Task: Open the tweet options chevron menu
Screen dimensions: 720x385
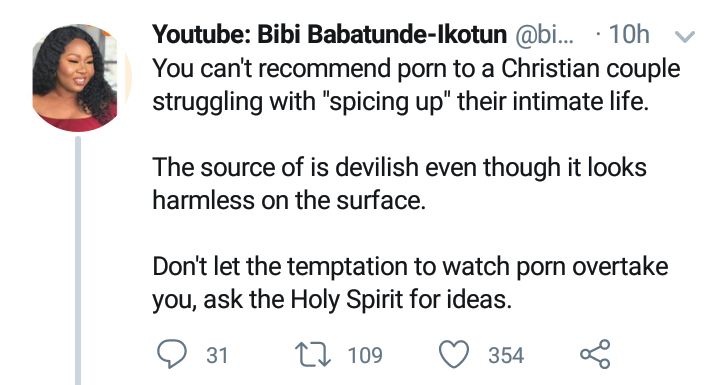Action: [x=684, y=36]
